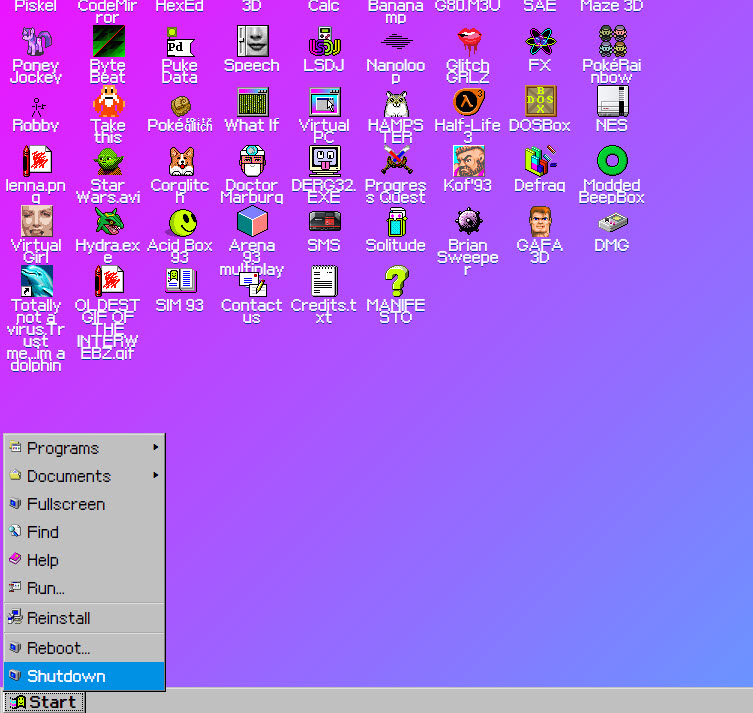Open the Star Wars.avi icon
The width and height of the screenshot is (753, 713).
tap(108, 163)
